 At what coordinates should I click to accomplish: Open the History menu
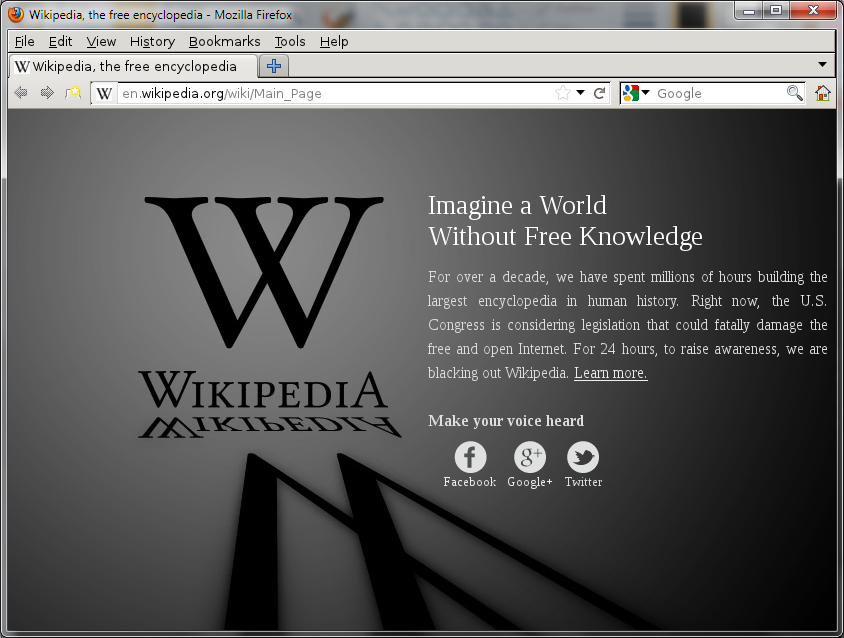tap(152, 41)
